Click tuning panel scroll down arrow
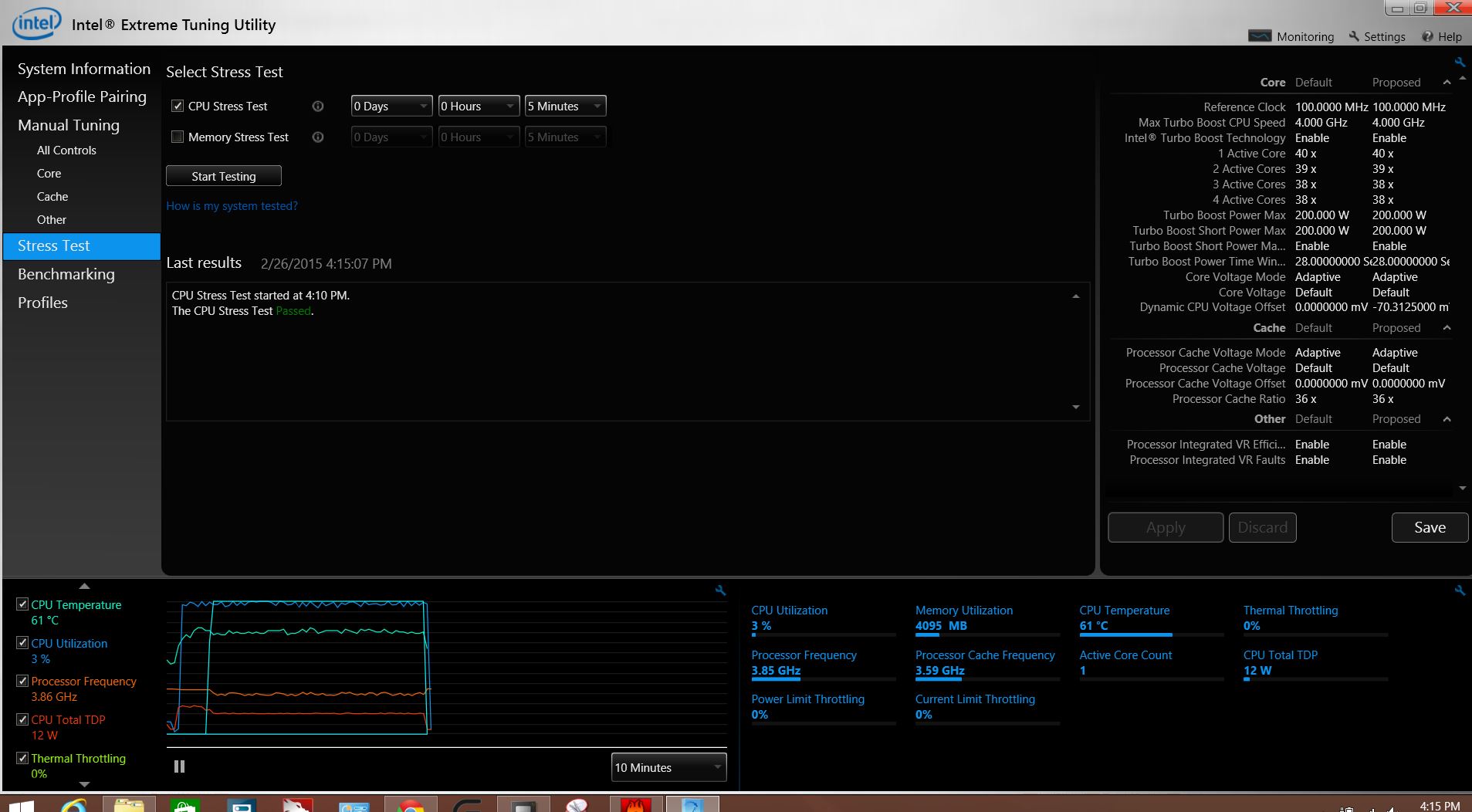The height and width of the screenshot is (812, 1472). click(x=1462, y=488)
